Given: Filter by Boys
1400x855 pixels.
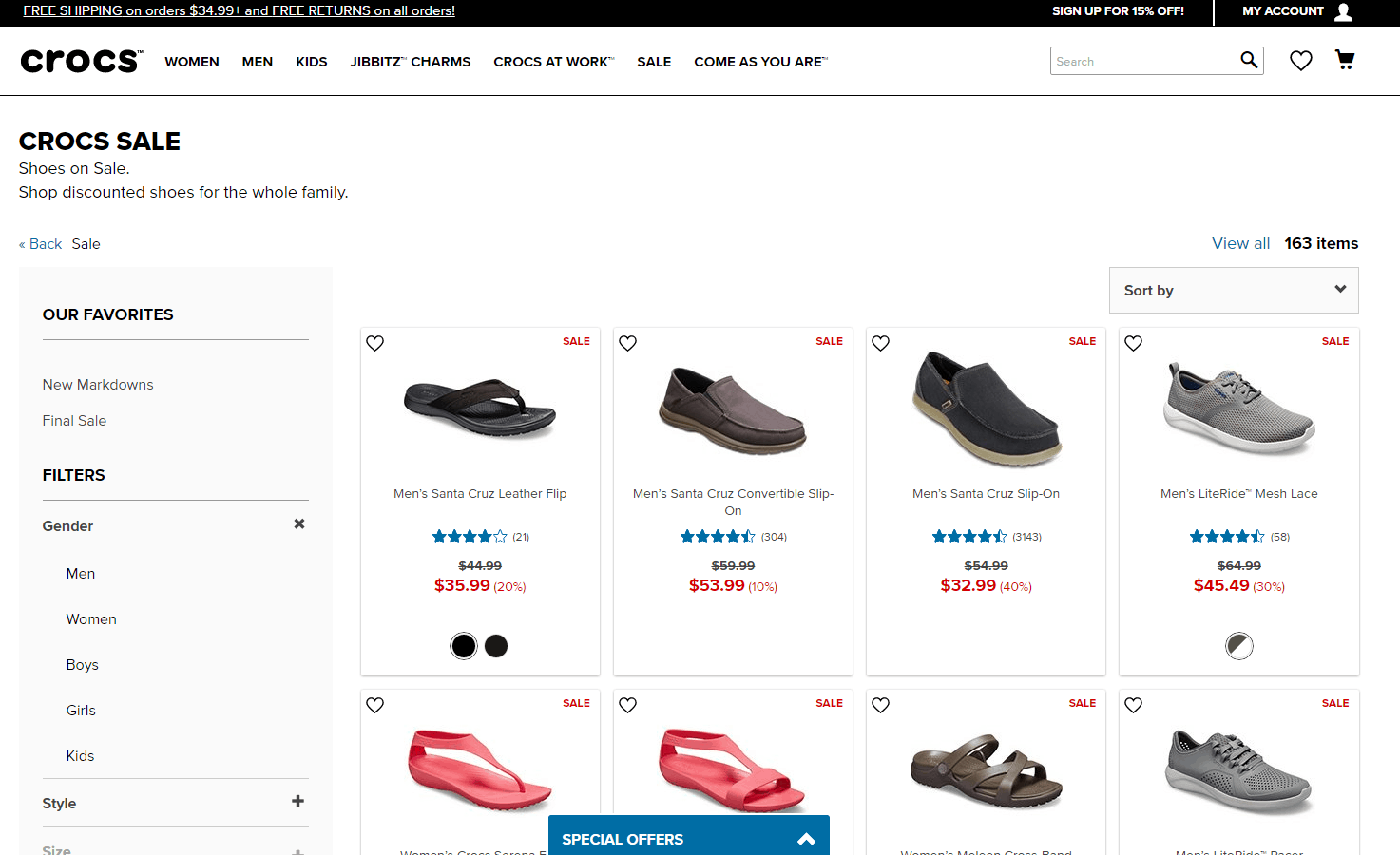Looking at the screenshot, I should tap(83, 665).
